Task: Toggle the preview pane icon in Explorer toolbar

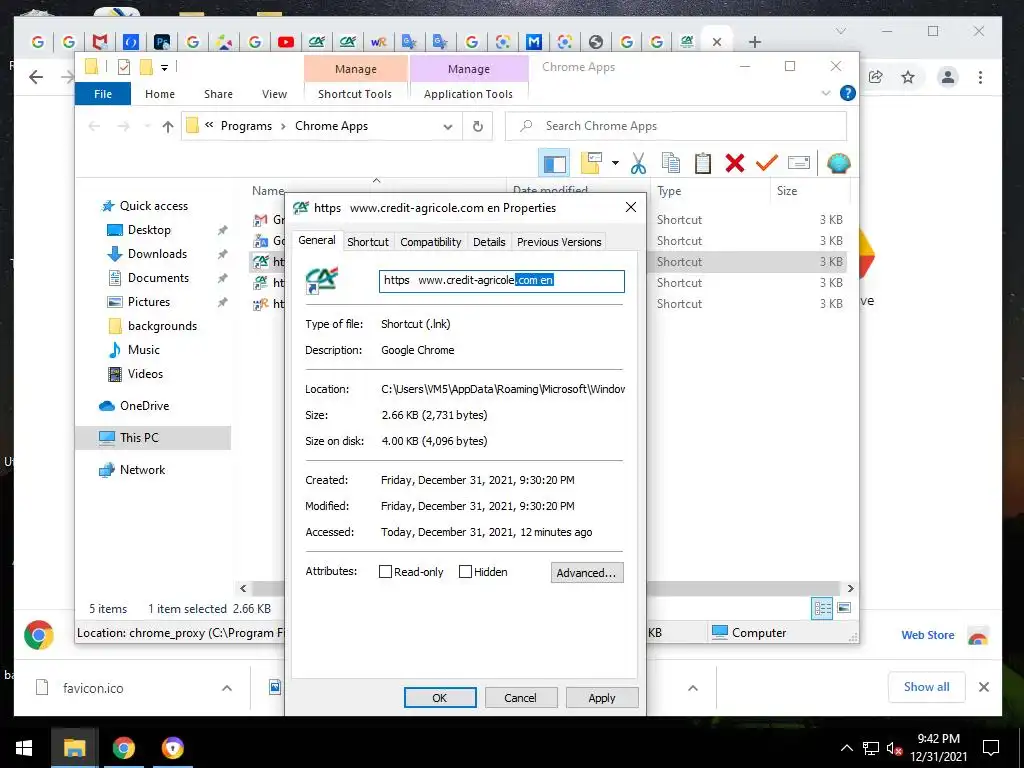Action: click(x=554, y=163)
